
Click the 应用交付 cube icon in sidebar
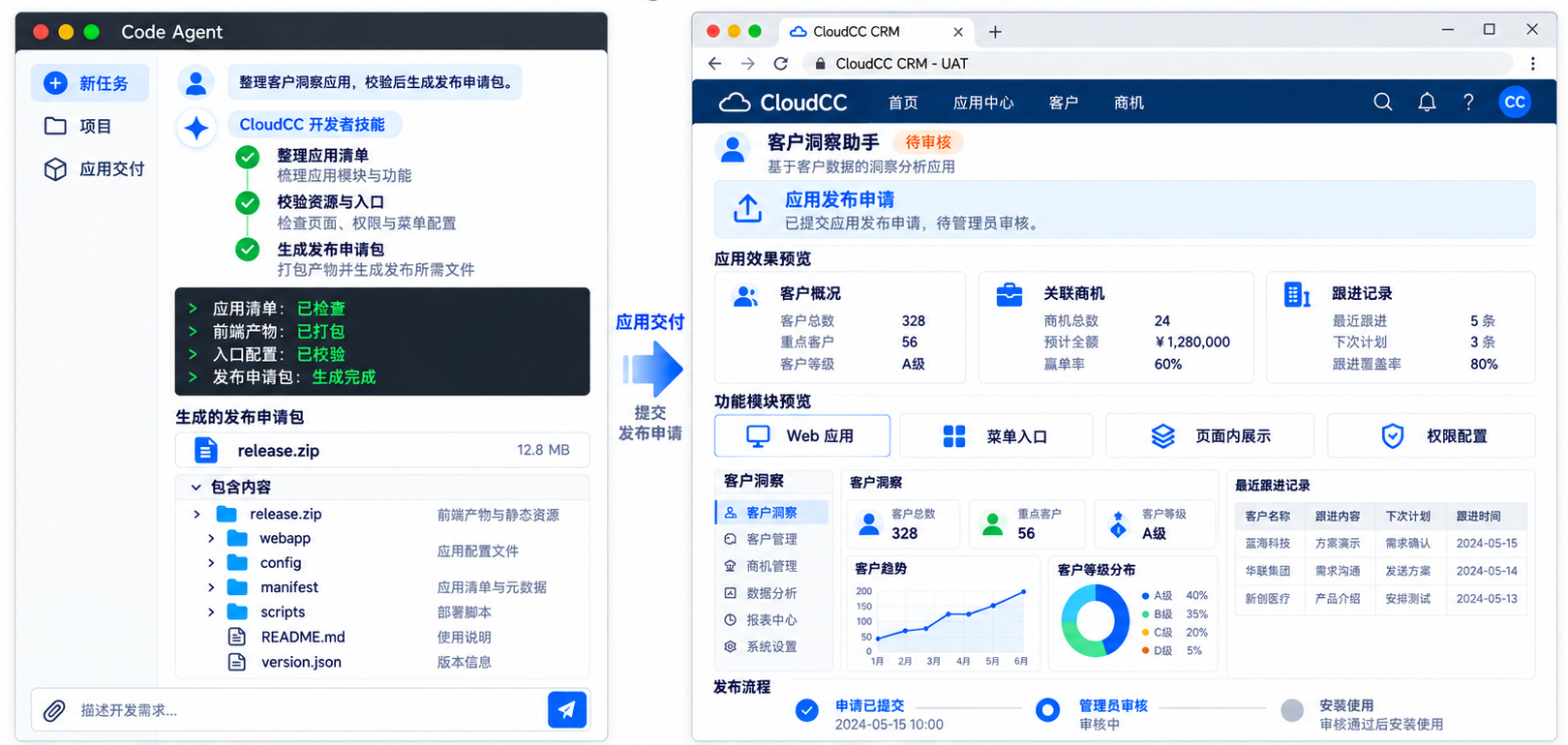click(55, 169)
